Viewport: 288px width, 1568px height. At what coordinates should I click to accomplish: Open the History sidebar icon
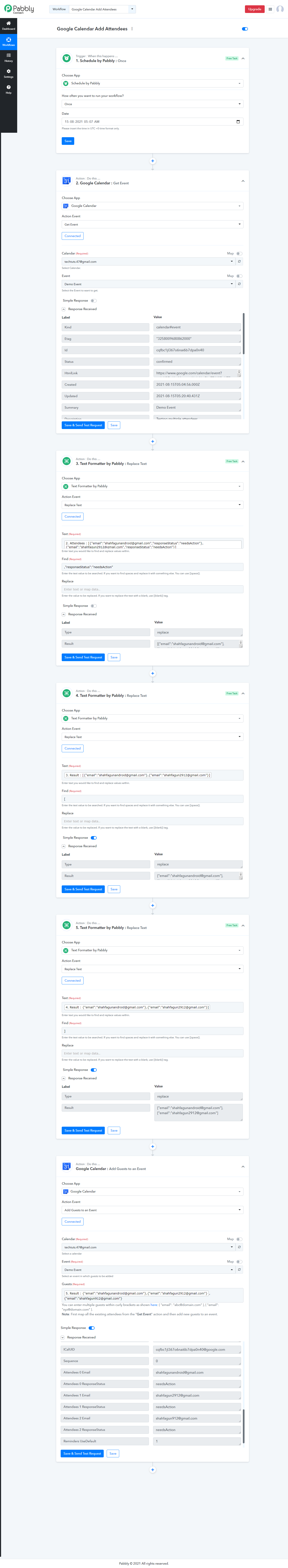[x=8, y=57]
